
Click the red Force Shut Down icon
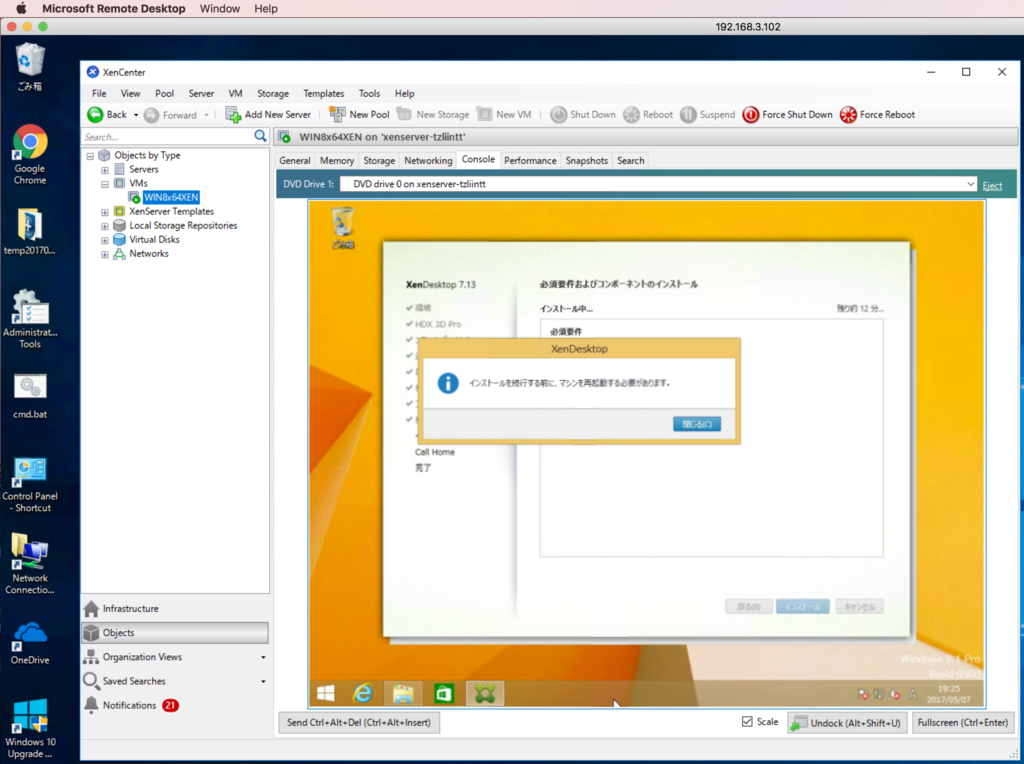[751, 115]
